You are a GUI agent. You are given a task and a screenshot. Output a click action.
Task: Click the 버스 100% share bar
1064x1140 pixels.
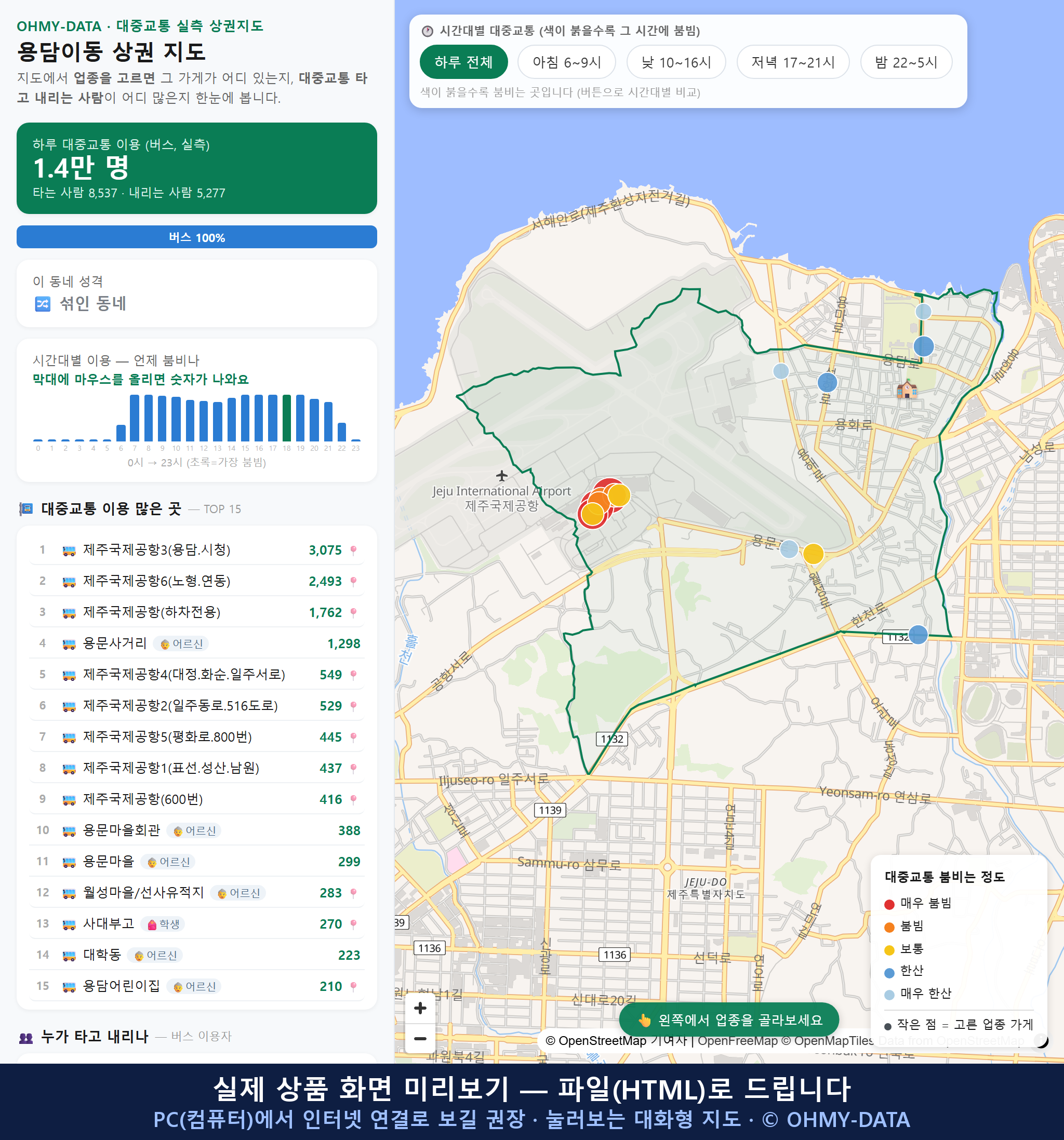click(x=197, y=237)
